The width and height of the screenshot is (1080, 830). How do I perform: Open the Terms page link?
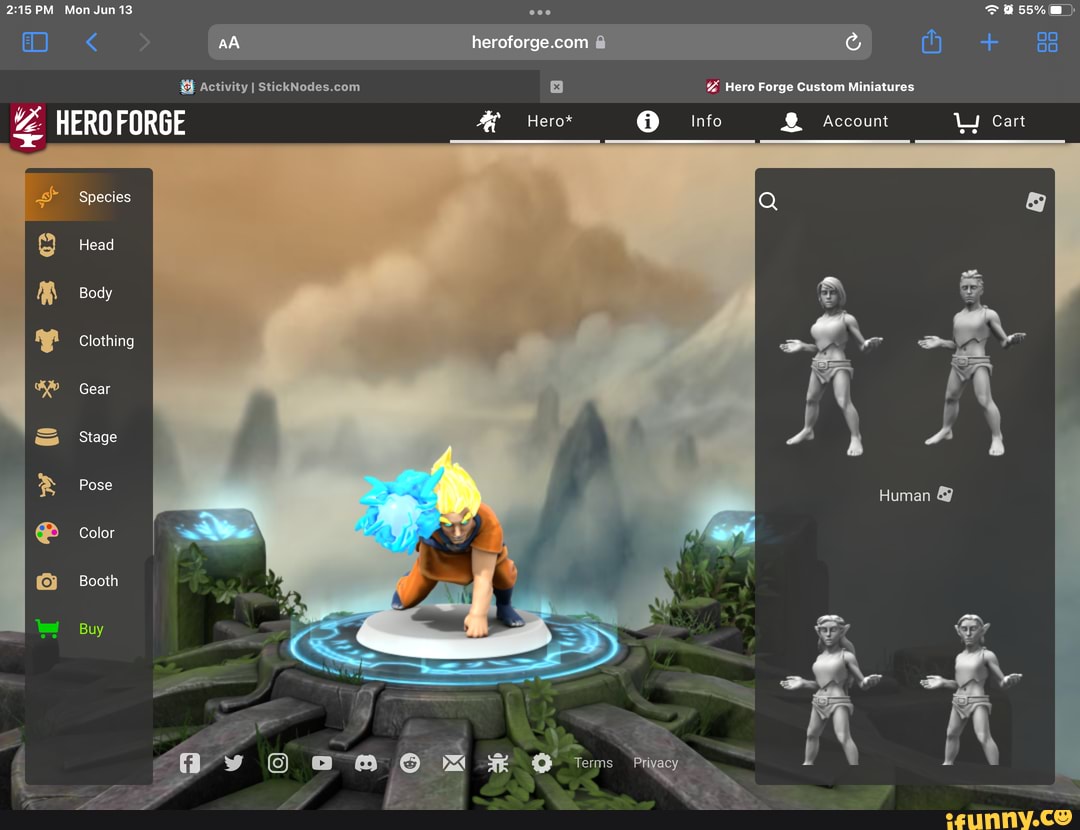593,762
